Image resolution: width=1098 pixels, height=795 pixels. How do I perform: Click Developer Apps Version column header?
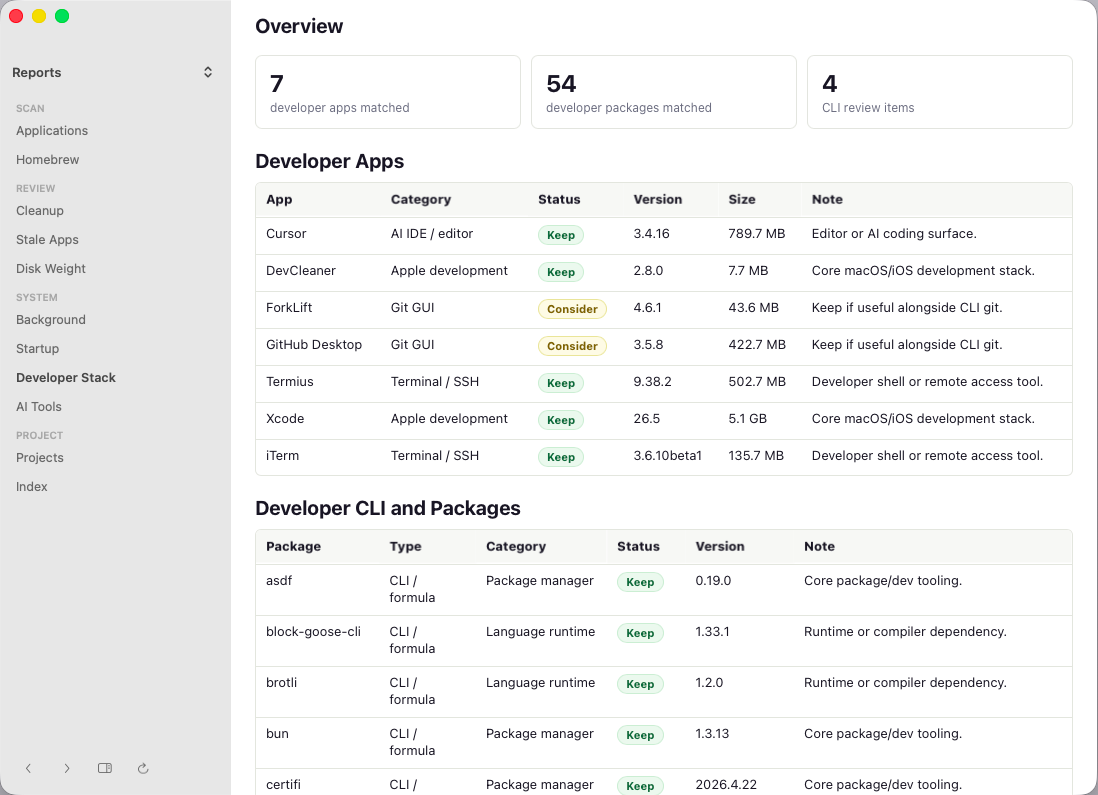[658, 200]
